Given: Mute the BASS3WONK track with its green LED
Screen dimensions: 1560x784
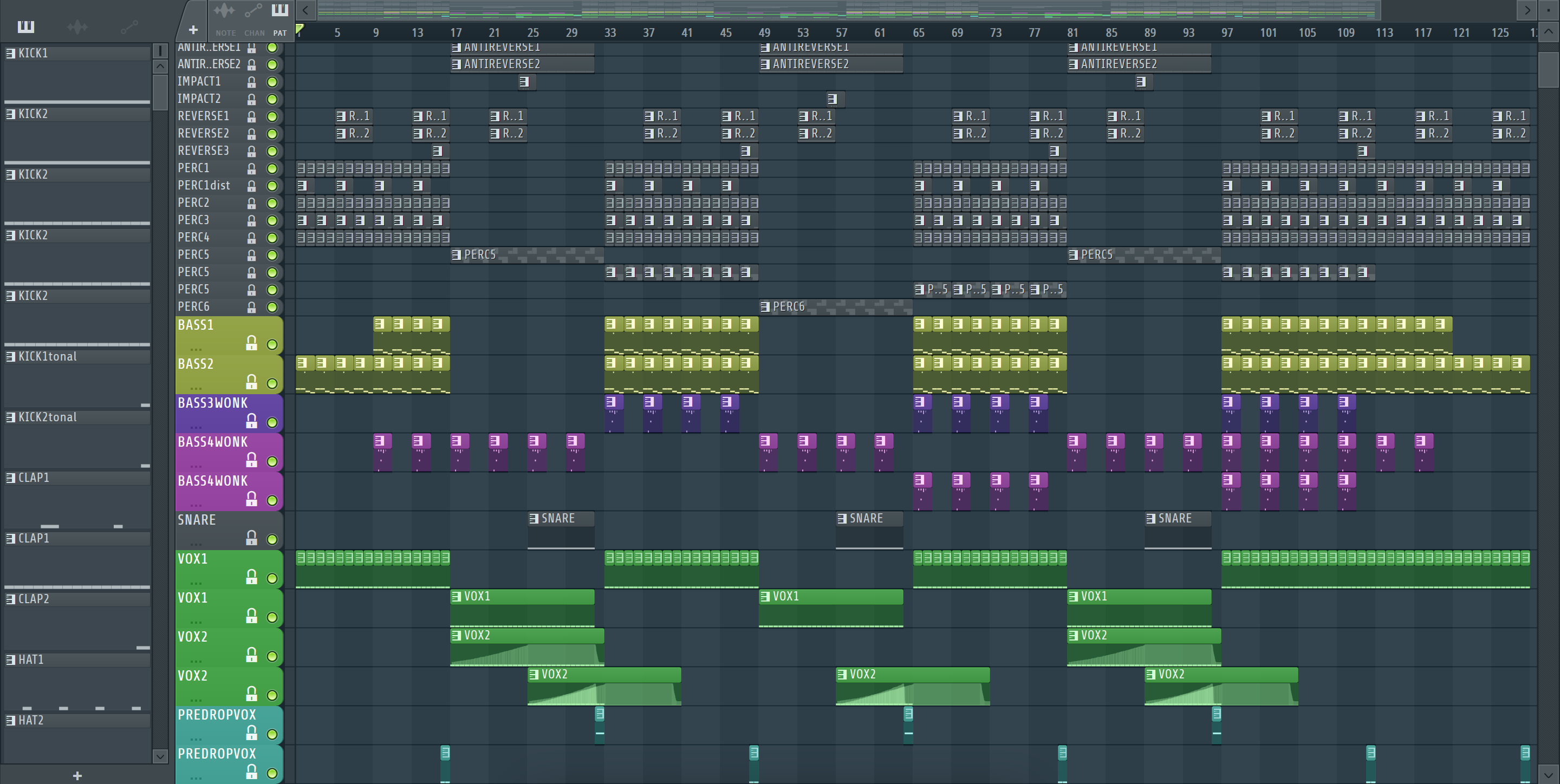Looking at the screenshot, I should point(272,422).
